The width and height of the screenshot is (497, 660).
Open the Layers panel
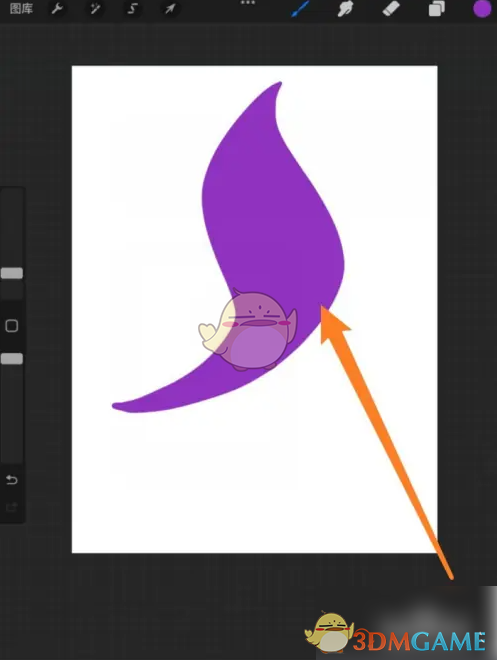point(436,9)
